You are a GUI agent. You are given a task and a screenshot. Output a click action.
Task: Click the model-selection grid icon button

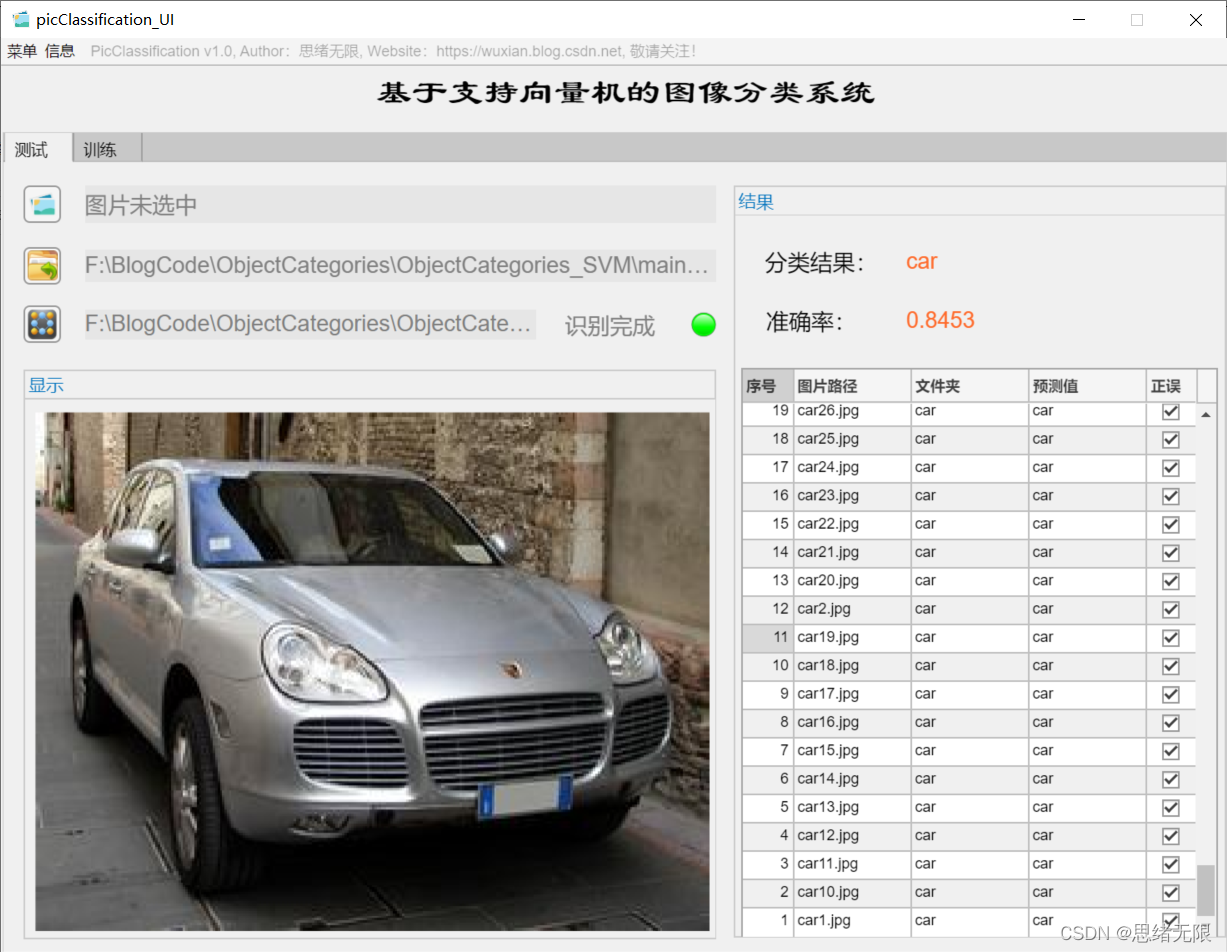pyautogui.click(x=43, y=324)
